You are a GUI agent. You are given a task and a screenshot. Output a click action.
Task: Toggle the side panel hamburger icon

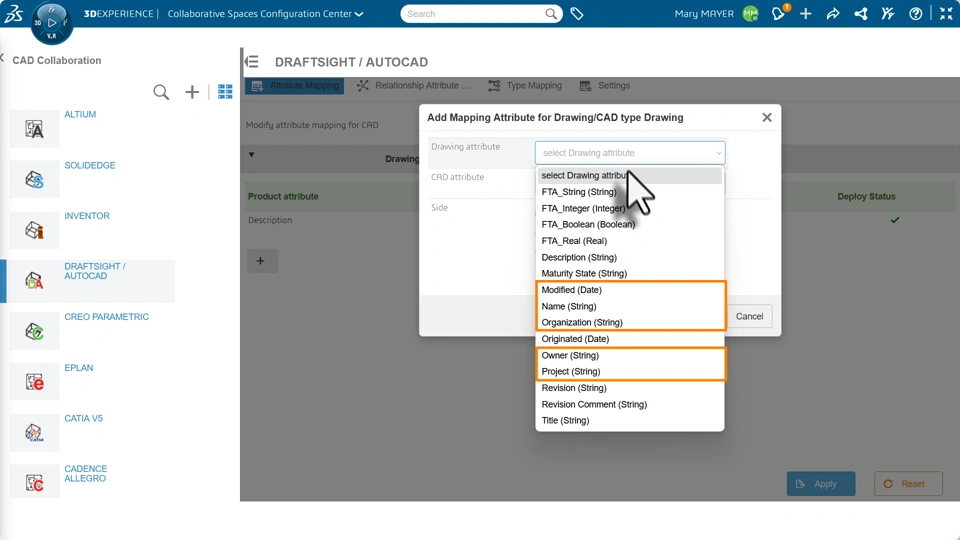pos(252,62)
